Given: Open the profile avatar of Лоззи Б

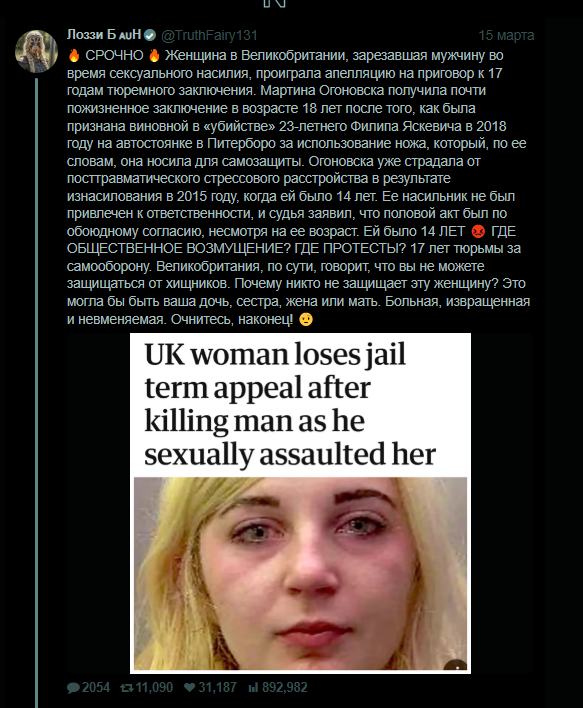Looking at the screenshot, I should coord(36,51).
